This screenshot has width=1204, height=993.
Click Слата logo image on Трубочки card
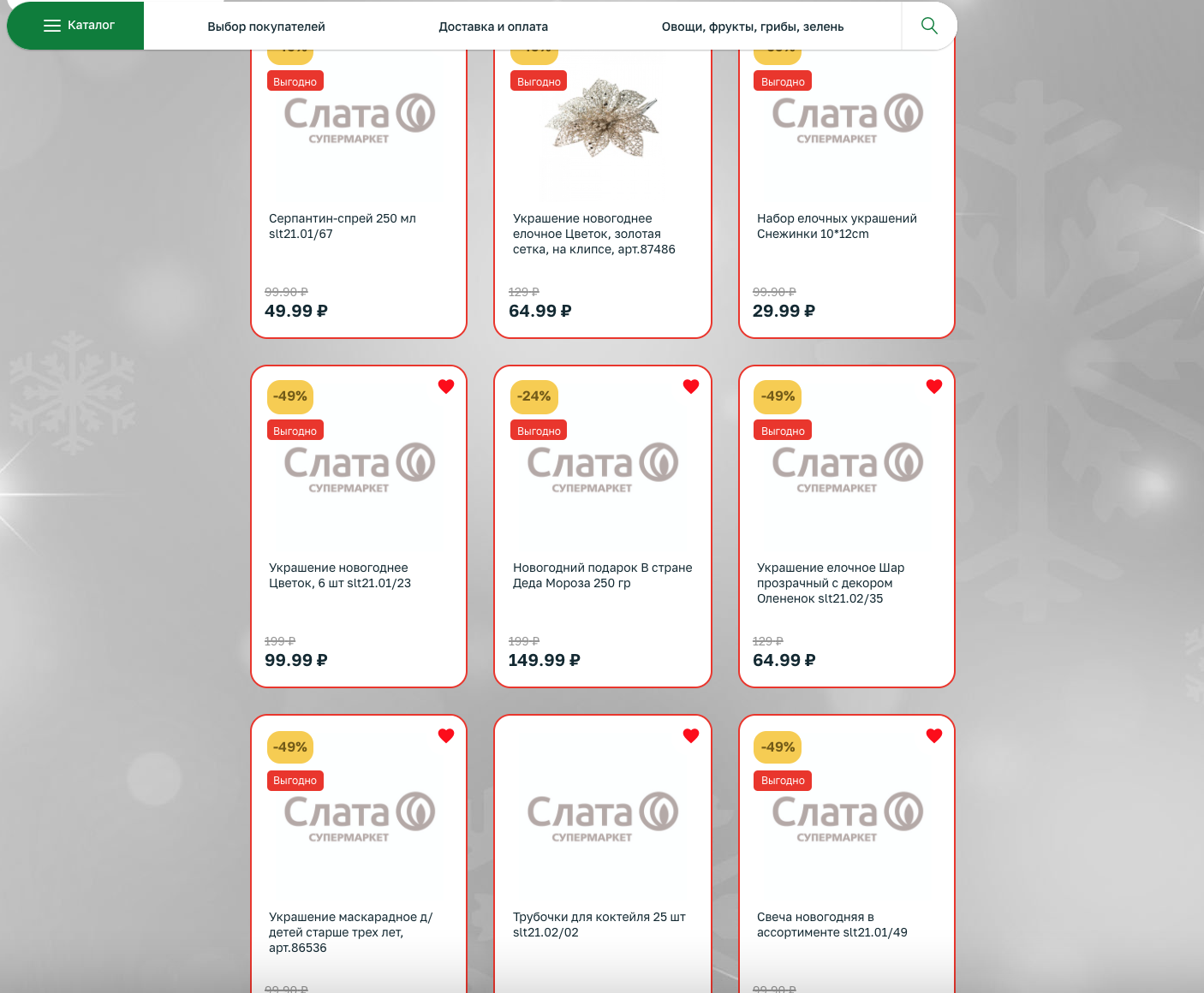602,817
